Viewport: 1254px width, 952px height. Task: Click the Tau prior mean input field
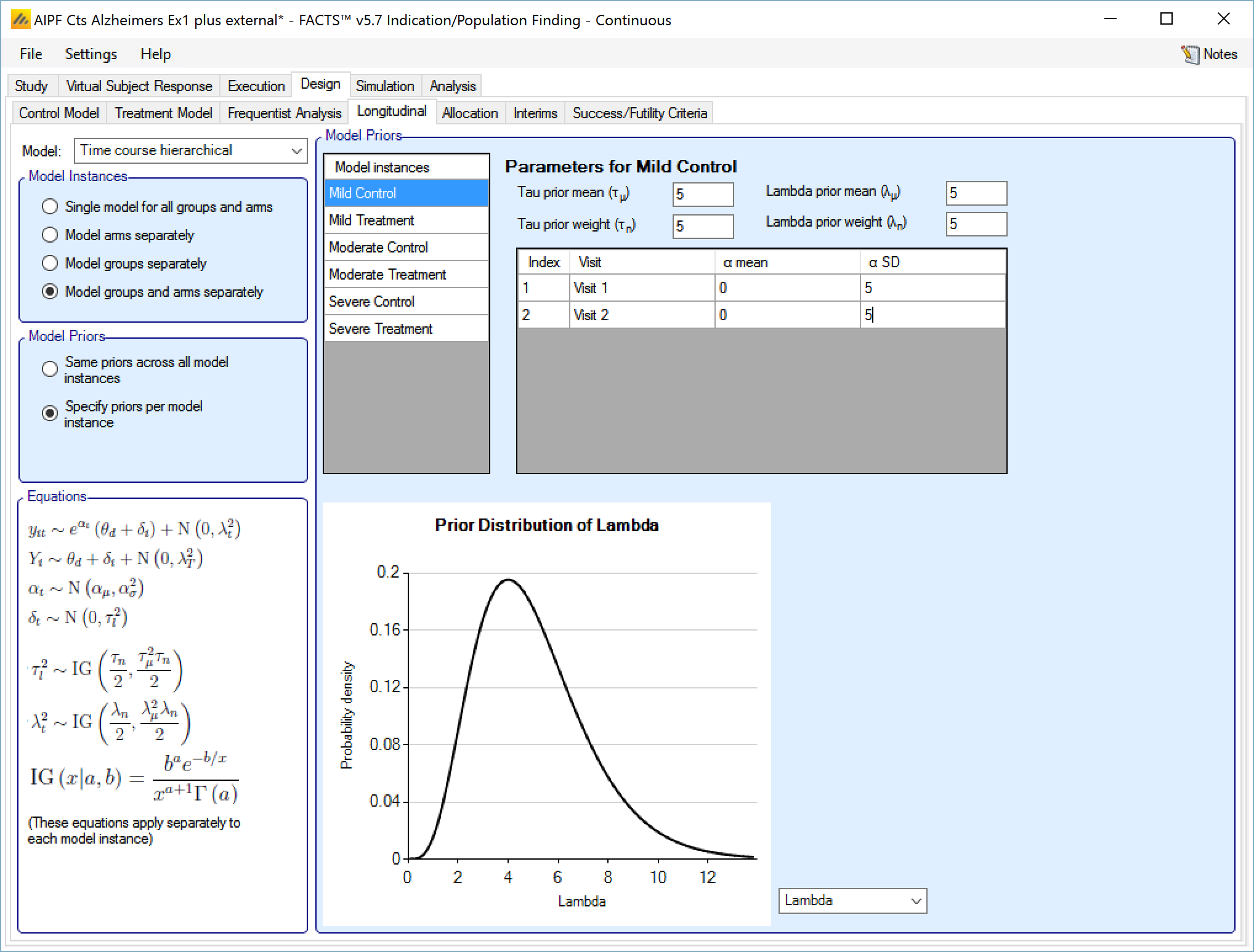pyautogui.click(x=702, y=195)
